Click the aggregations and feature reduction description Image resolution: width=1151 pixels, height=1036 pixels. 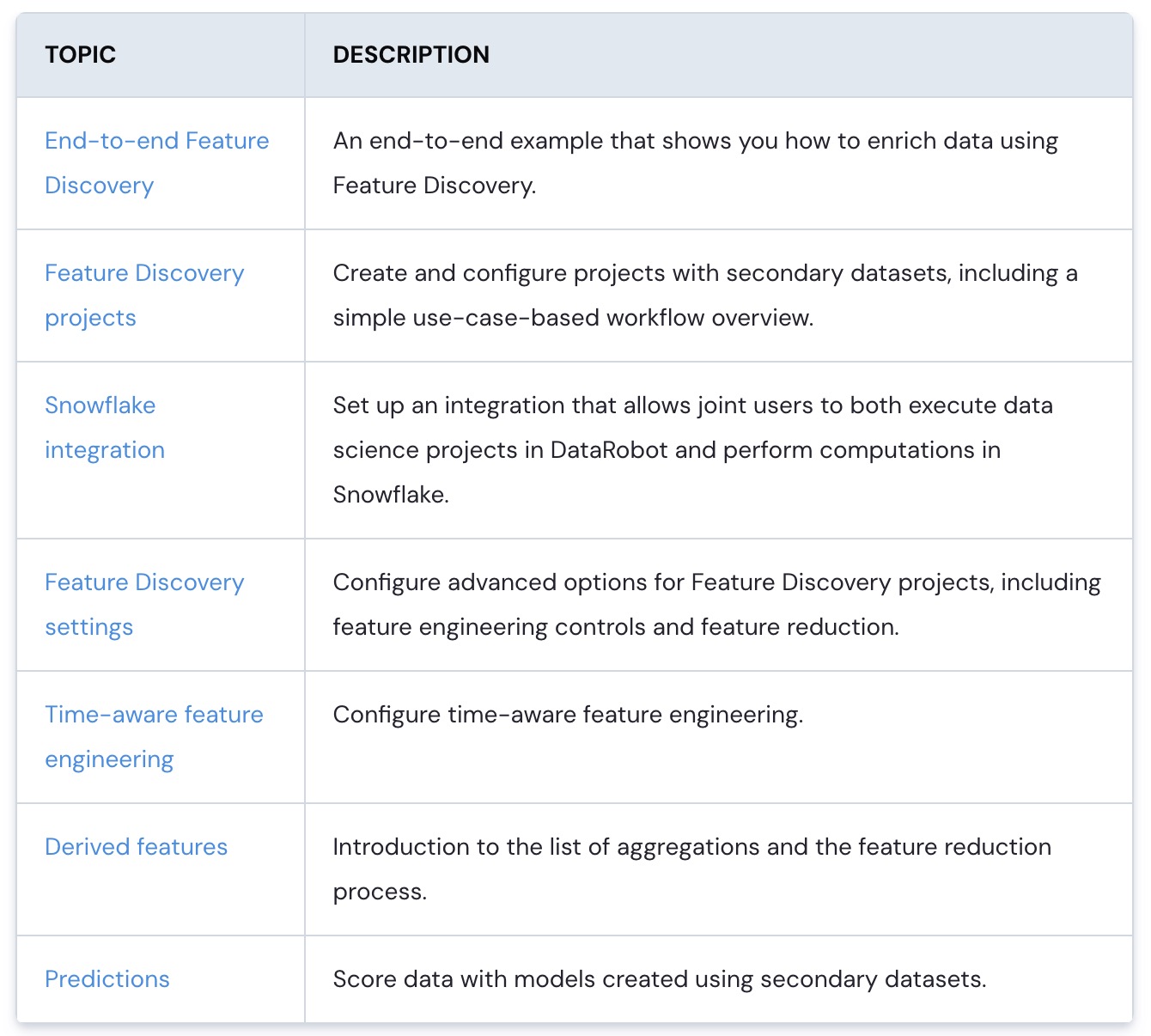click(x=692, y=869)
